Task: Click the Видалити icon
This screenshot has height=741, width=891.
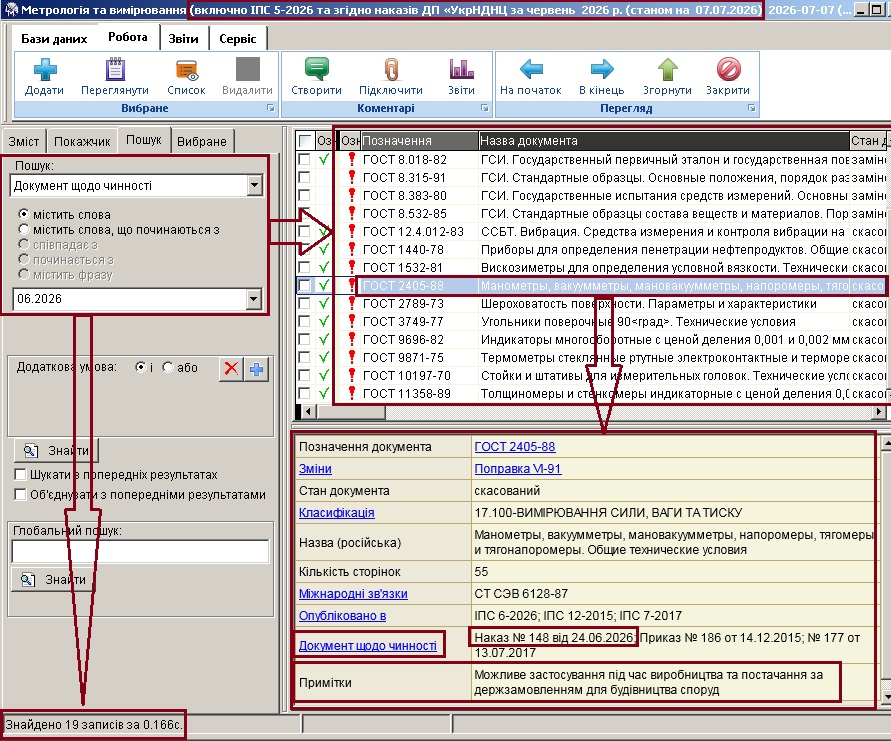Action: [248, 69]
